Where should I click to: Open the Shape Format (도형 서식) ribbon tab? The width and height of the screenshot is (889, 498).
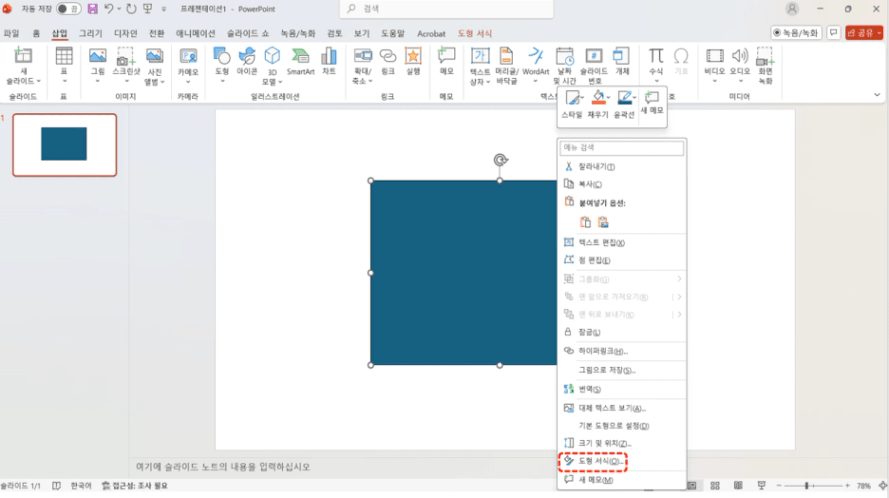pyautogui.click(x=475, y=33)
